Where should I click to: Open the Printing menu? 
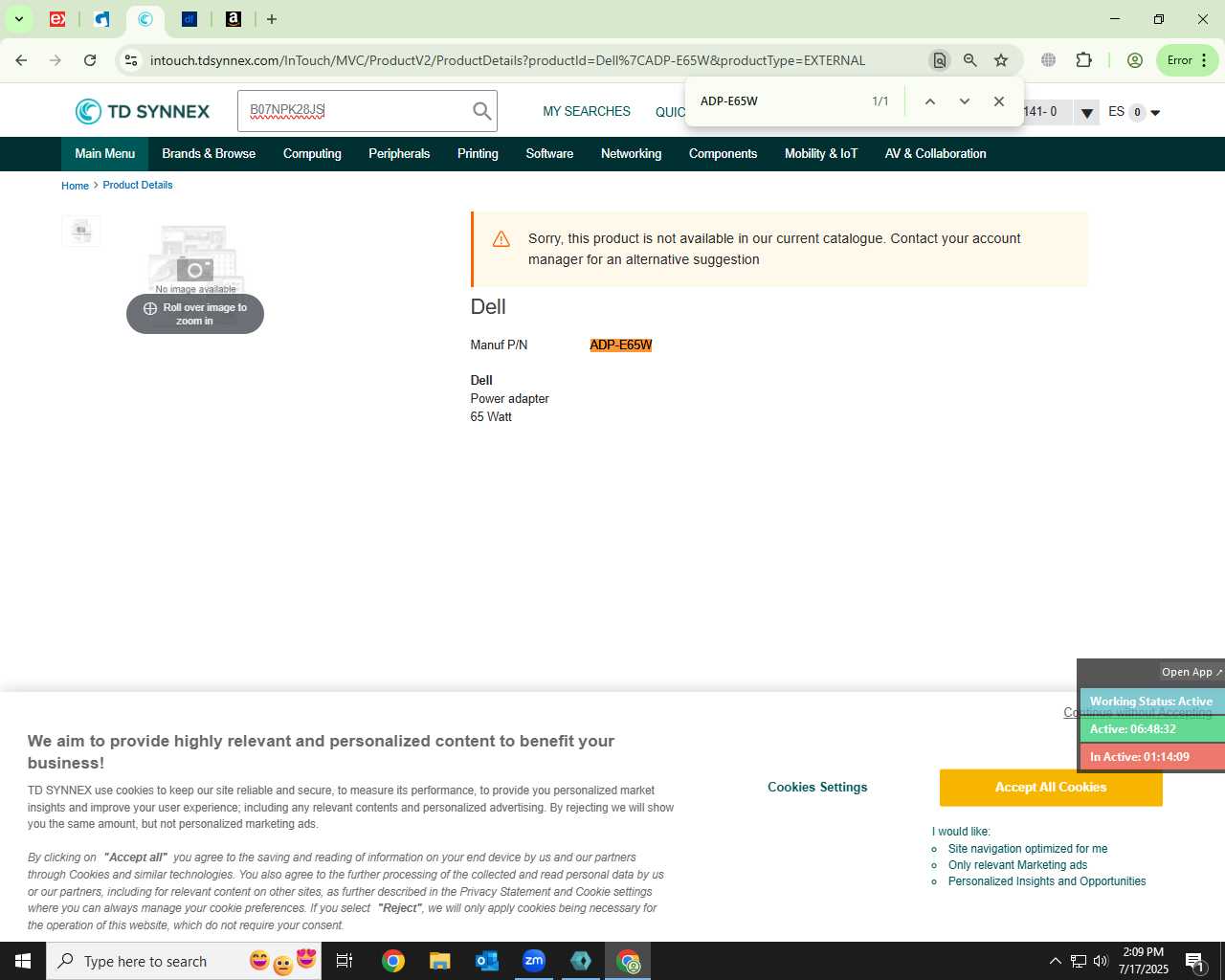pos(478,154)
